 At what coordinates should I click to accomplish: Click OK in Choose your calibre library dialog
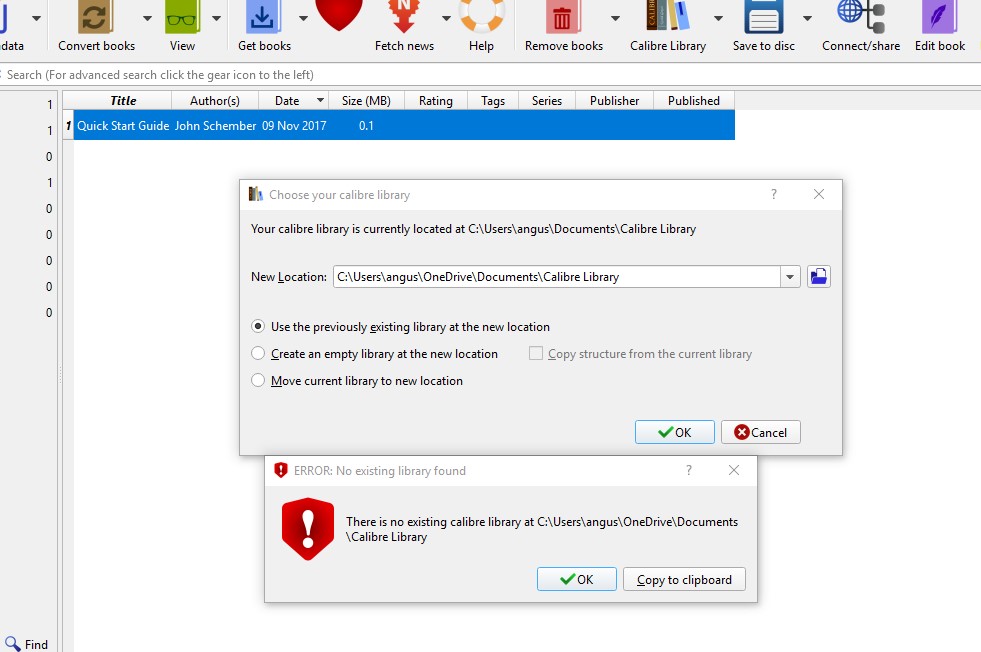pos(674,432)
